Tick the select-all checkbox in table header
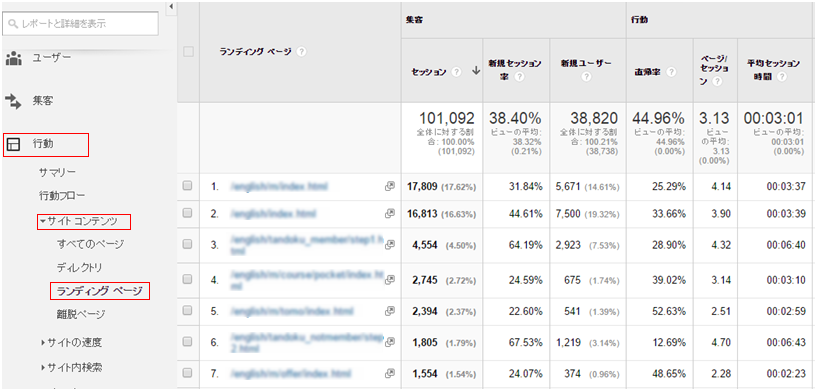The height and width of the screenshot is (391, 817). click(x=188, y=52)
